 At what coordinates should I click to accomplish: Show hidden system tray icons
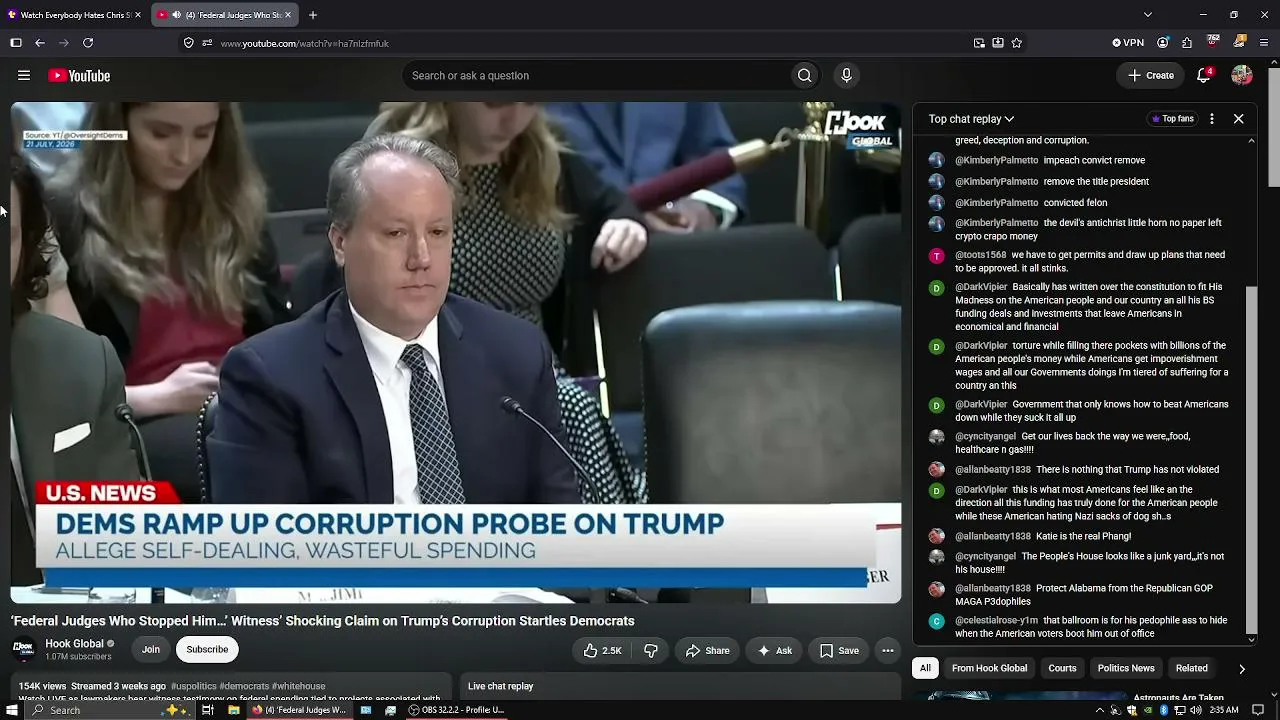[x=1098, y=710]
